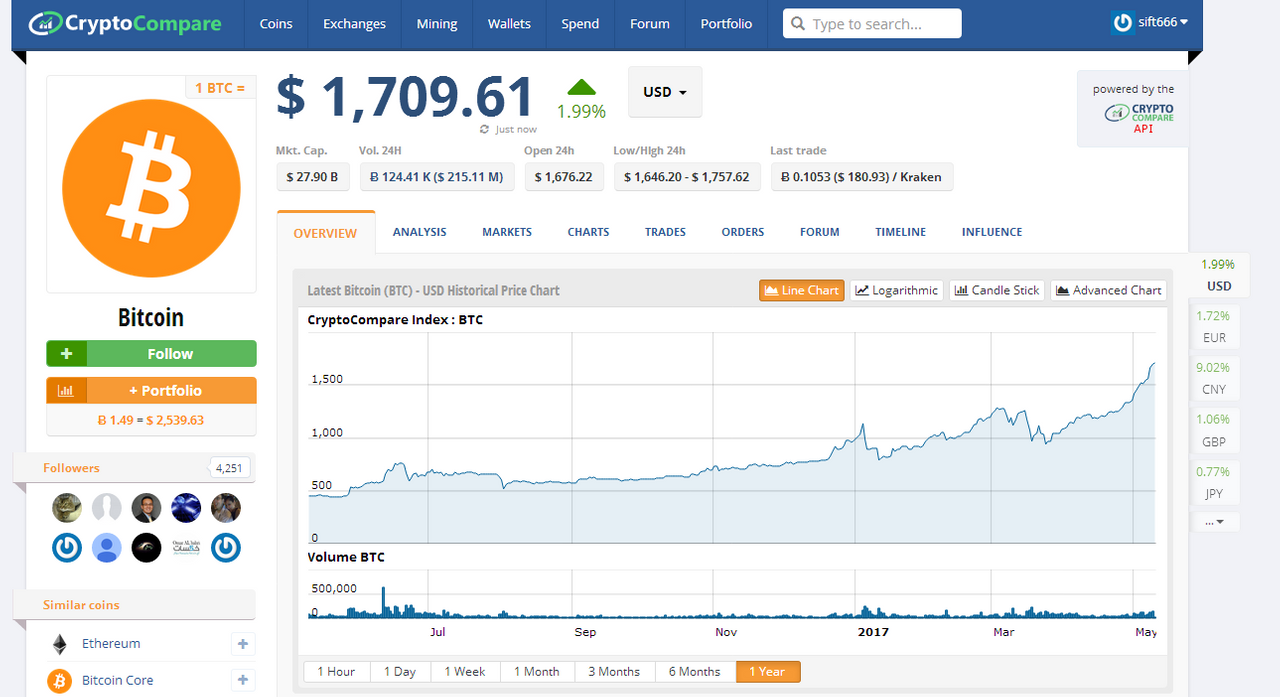
Task: Open Spend in the top navigation
Action: tap(580, 24)
